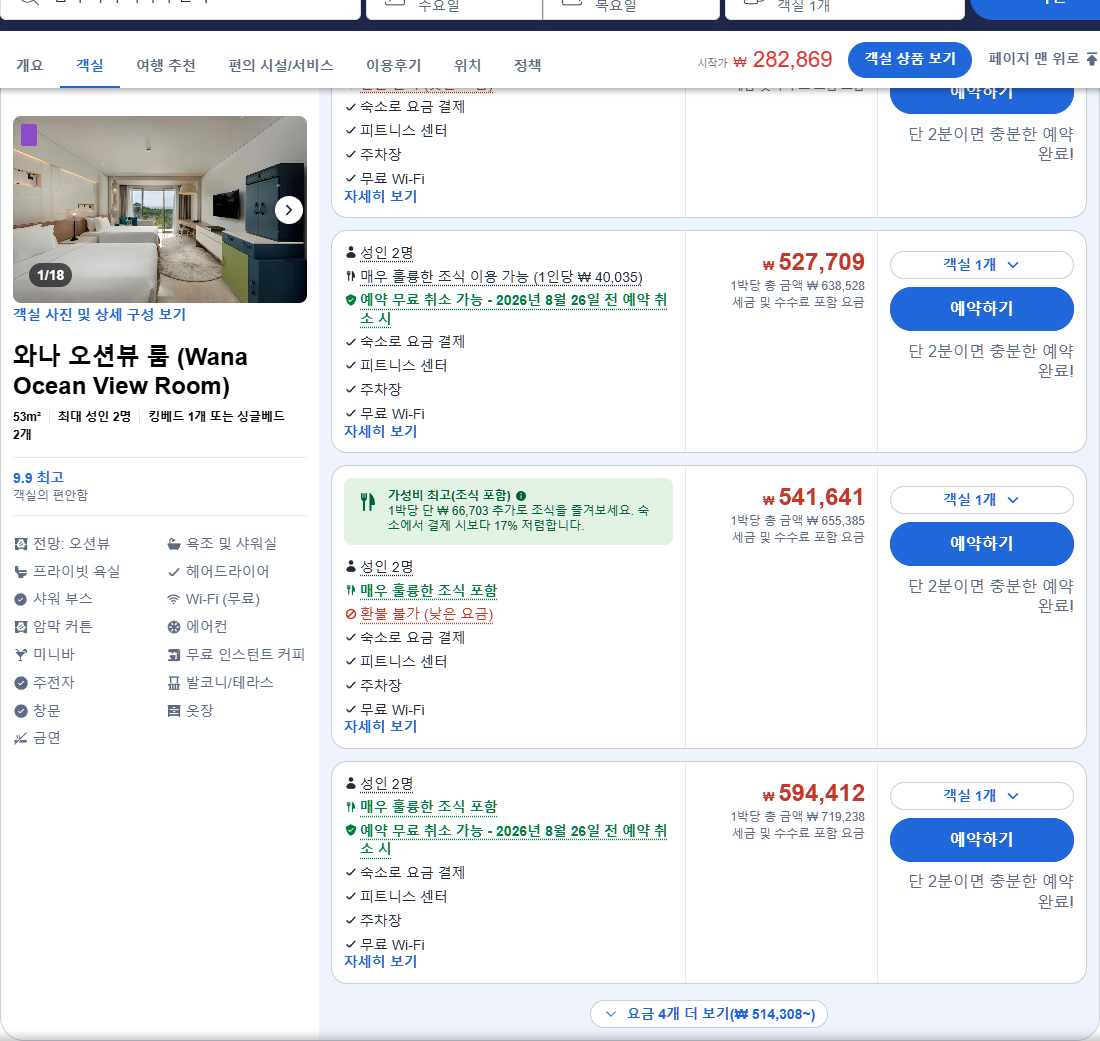Viewport: 1100px width, 1041px height.
Task: Click the wardrobe icon
Action: [174, 711]
